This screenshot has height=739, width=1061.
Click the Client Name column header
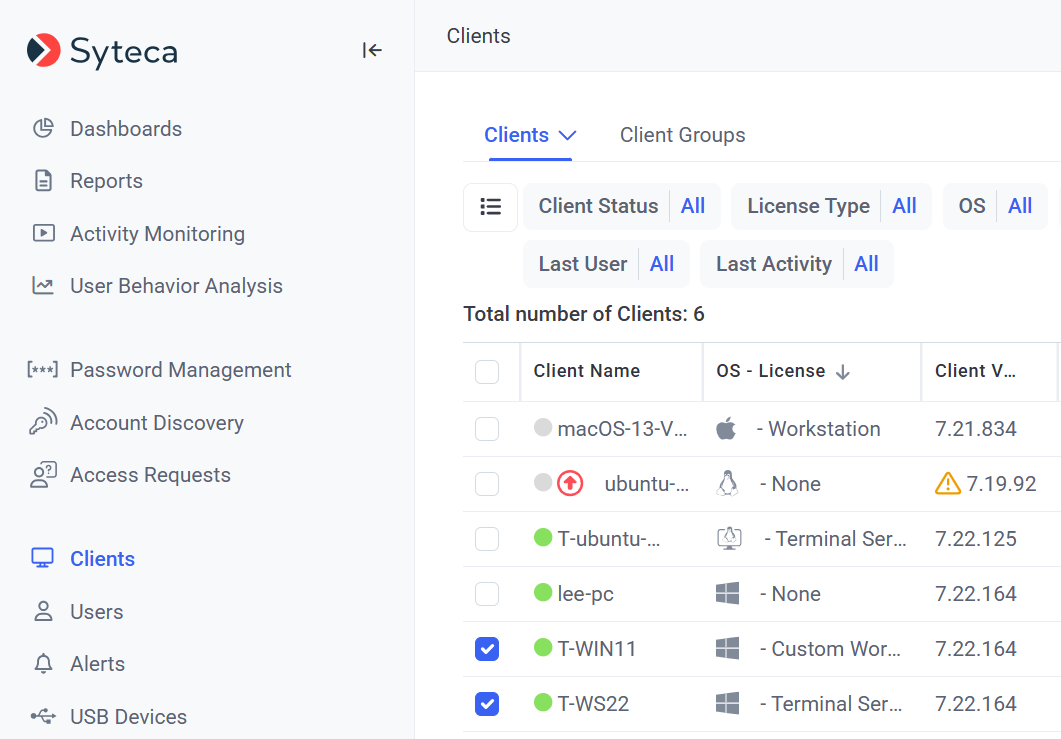click(587, 371)
